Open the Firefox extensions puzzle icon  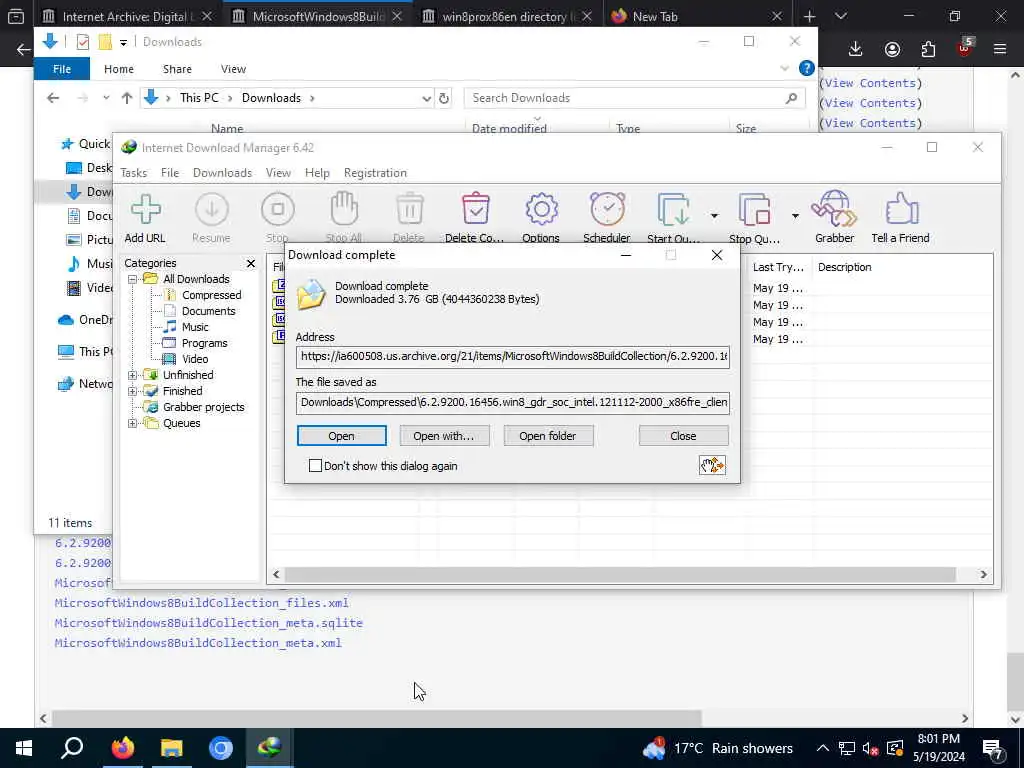click(x=928, y=49)
